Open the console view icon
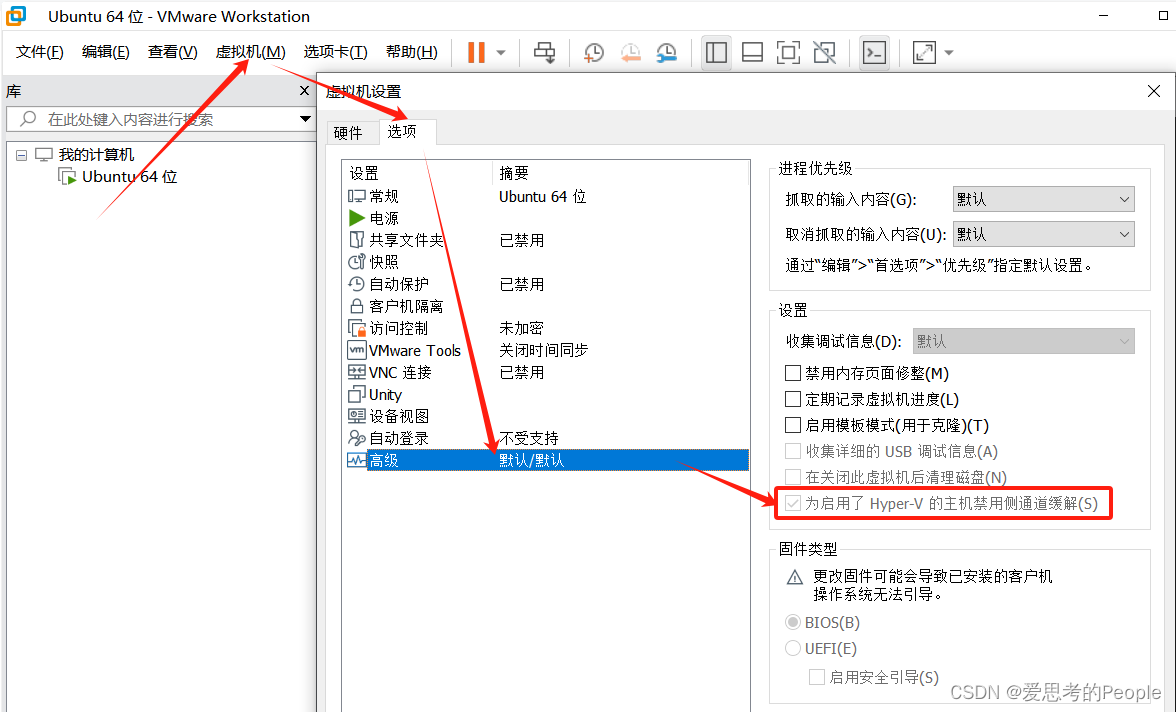The height and width of the screenshot is (712, 1176). click(x=874, y=53)
